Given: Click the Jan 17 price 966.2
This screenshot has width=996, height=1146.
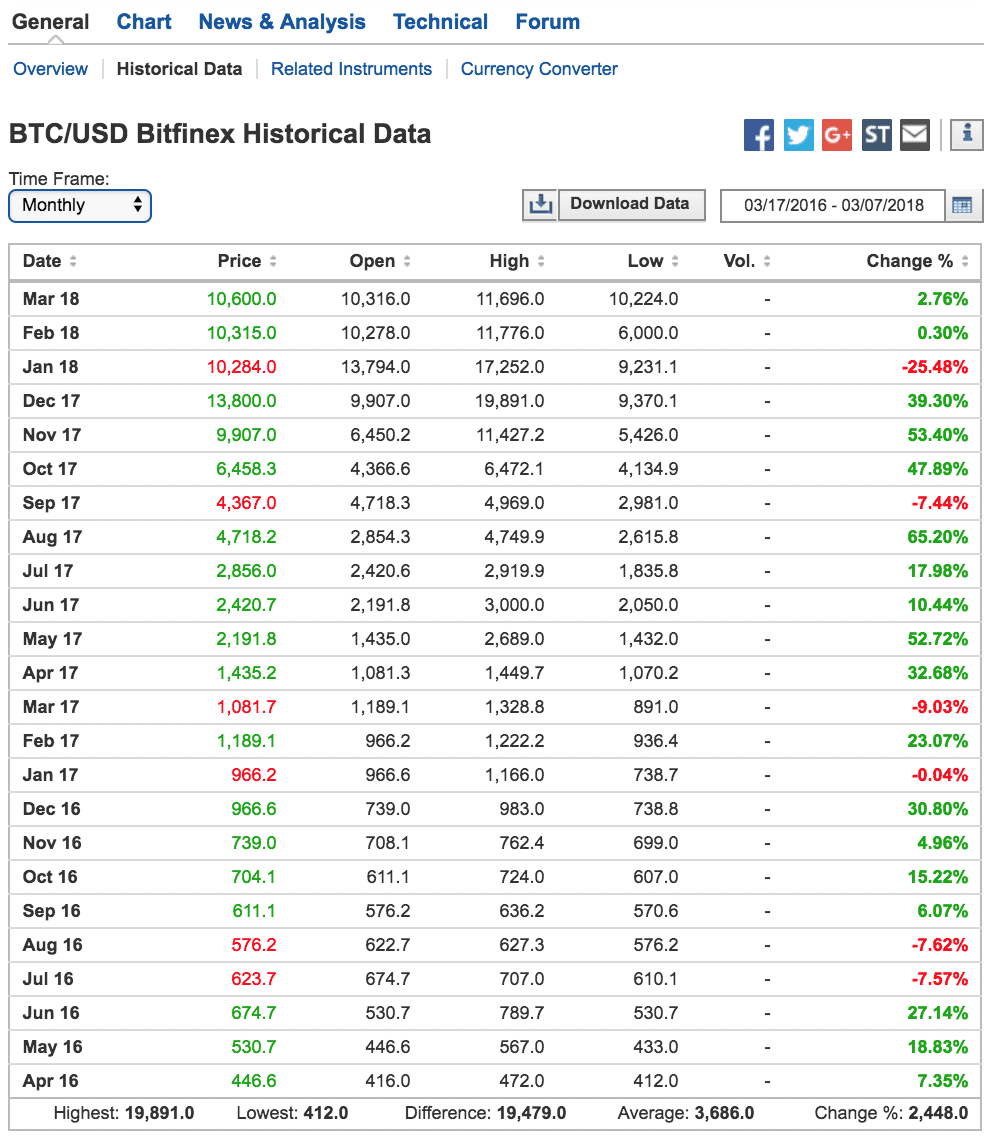Looking at the screenshot, I should click(x=254, y=775).
